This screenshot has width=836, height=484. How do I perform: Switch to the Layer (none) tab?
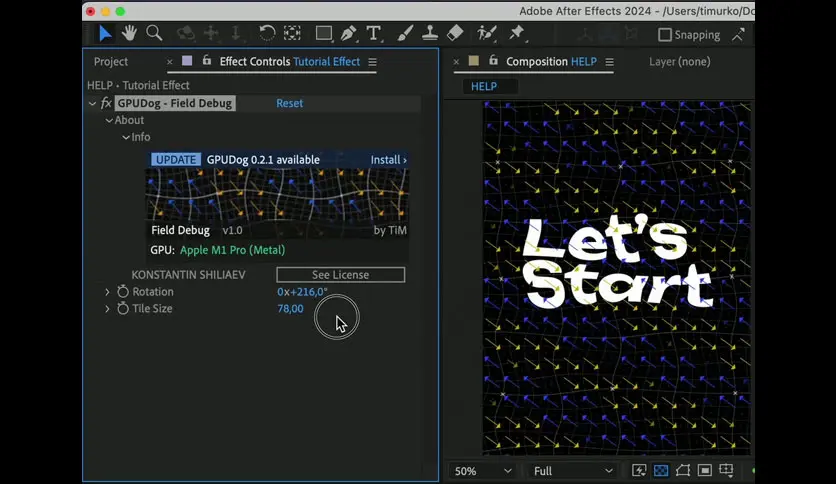point(680,62)
